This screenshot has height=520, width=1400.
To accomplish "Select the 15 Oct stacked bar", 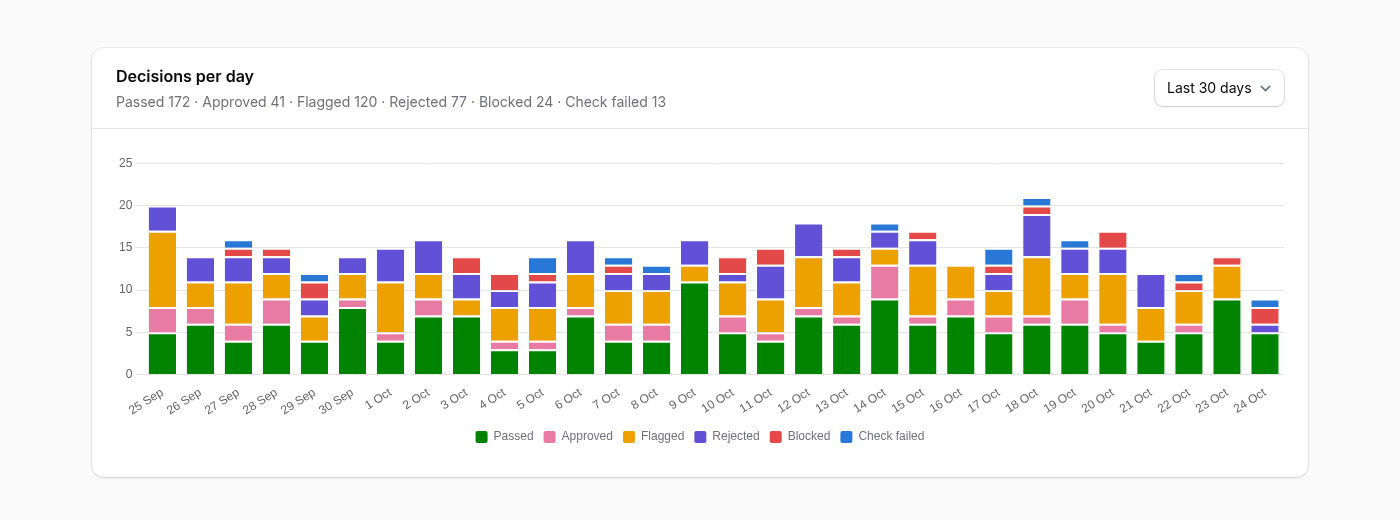I will pyautogui.click(x=923, y=304).
